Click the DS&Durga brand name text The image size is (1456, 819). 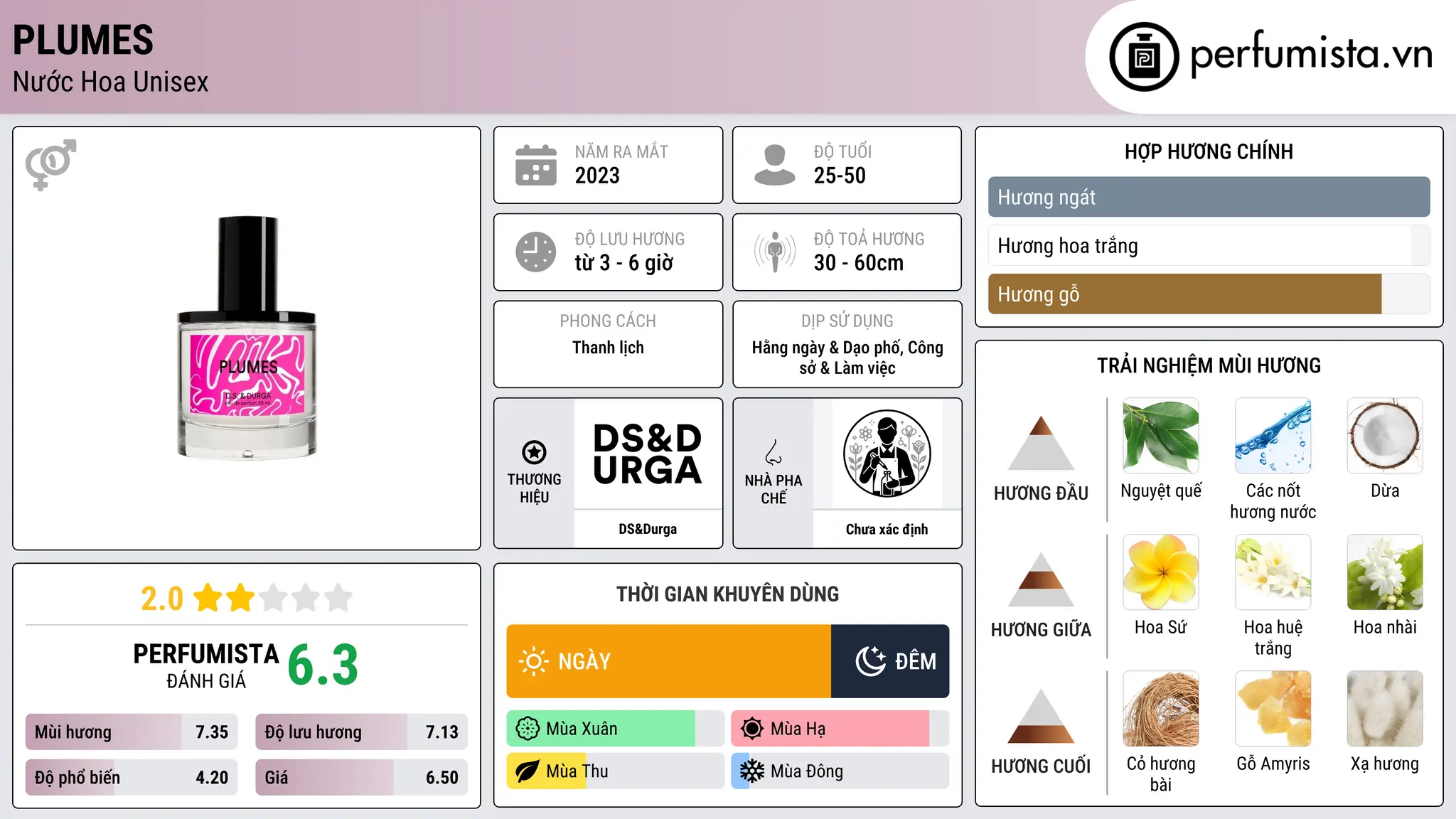click(648, 529)
